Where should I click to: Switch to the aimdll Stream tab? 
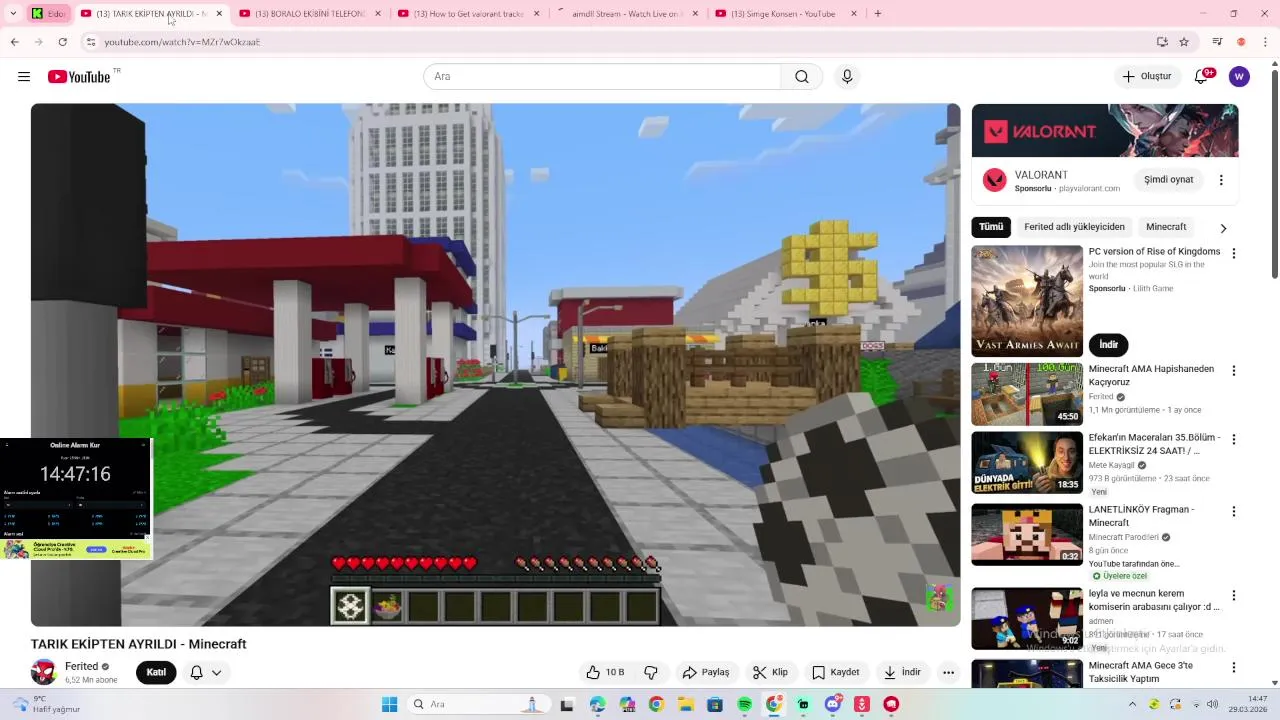click(626, 14)
